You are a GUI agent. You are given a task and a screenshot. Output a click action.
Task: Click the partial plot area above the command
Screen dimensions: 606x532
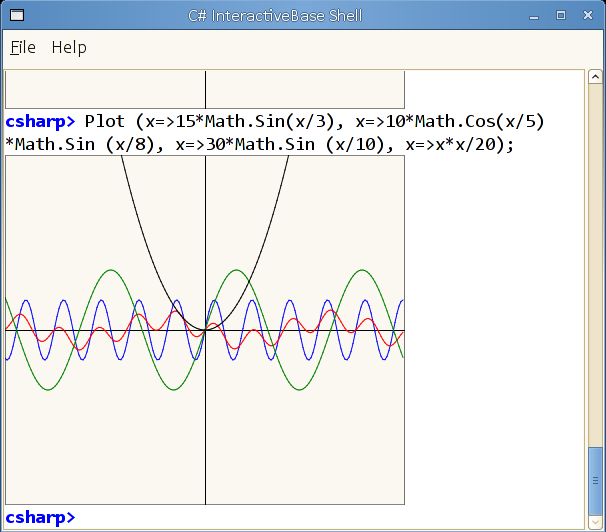coord(205,89)
